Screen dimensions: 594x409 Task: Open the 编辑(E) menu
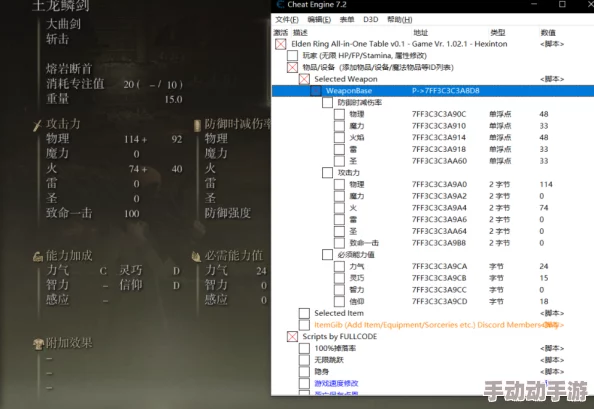tap(319, 19)
